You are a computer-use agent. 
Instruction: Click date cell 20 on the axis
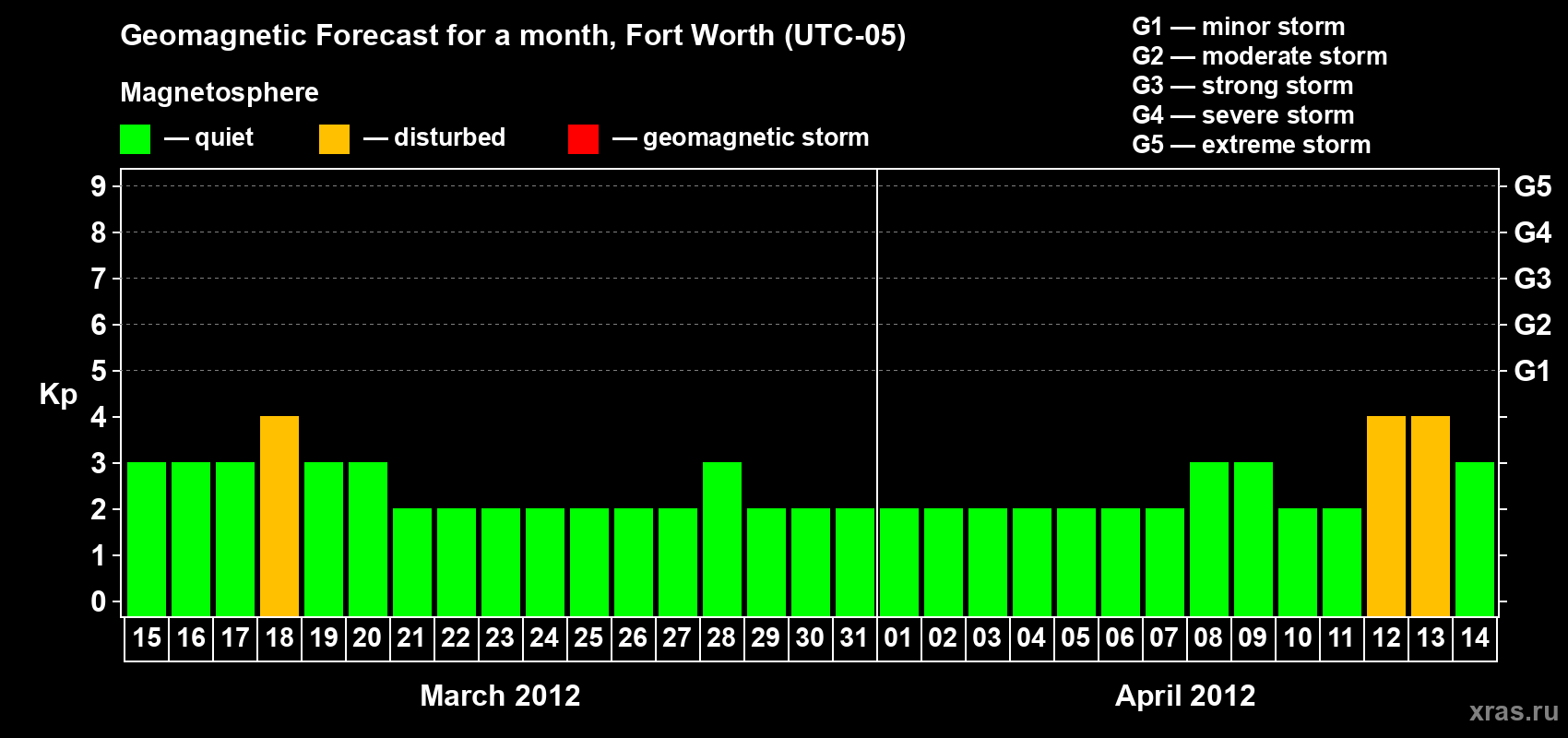(x=367, y=638)
